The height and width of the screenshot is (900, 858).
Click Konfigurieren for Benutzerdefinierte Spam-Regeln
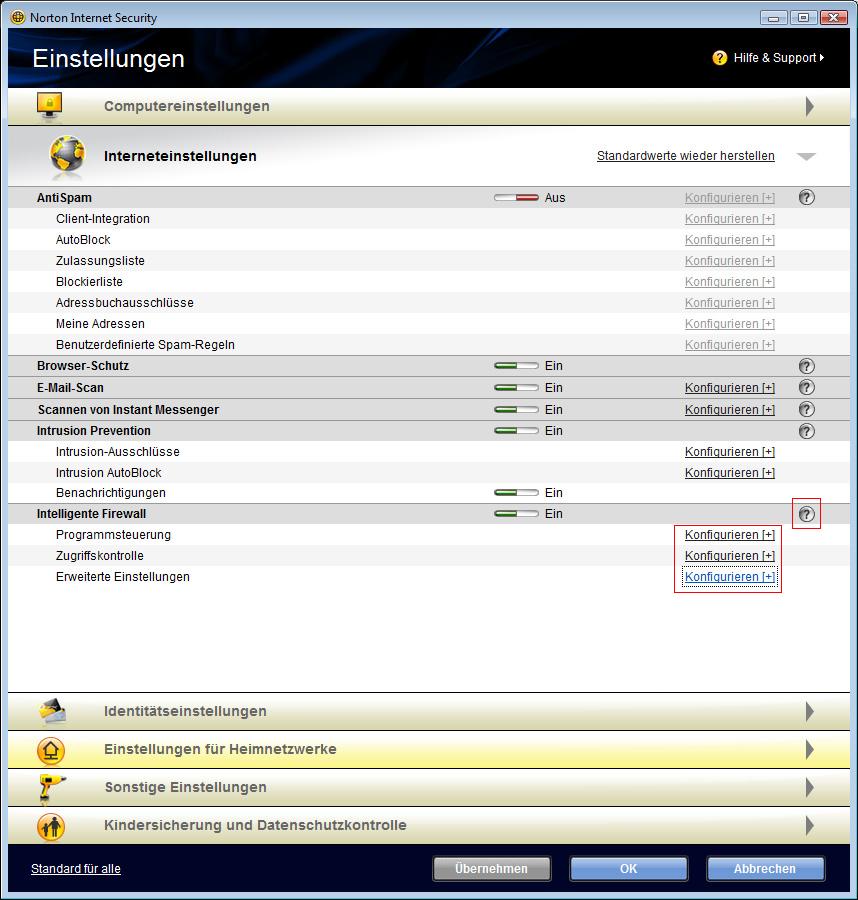click(729, 344)
